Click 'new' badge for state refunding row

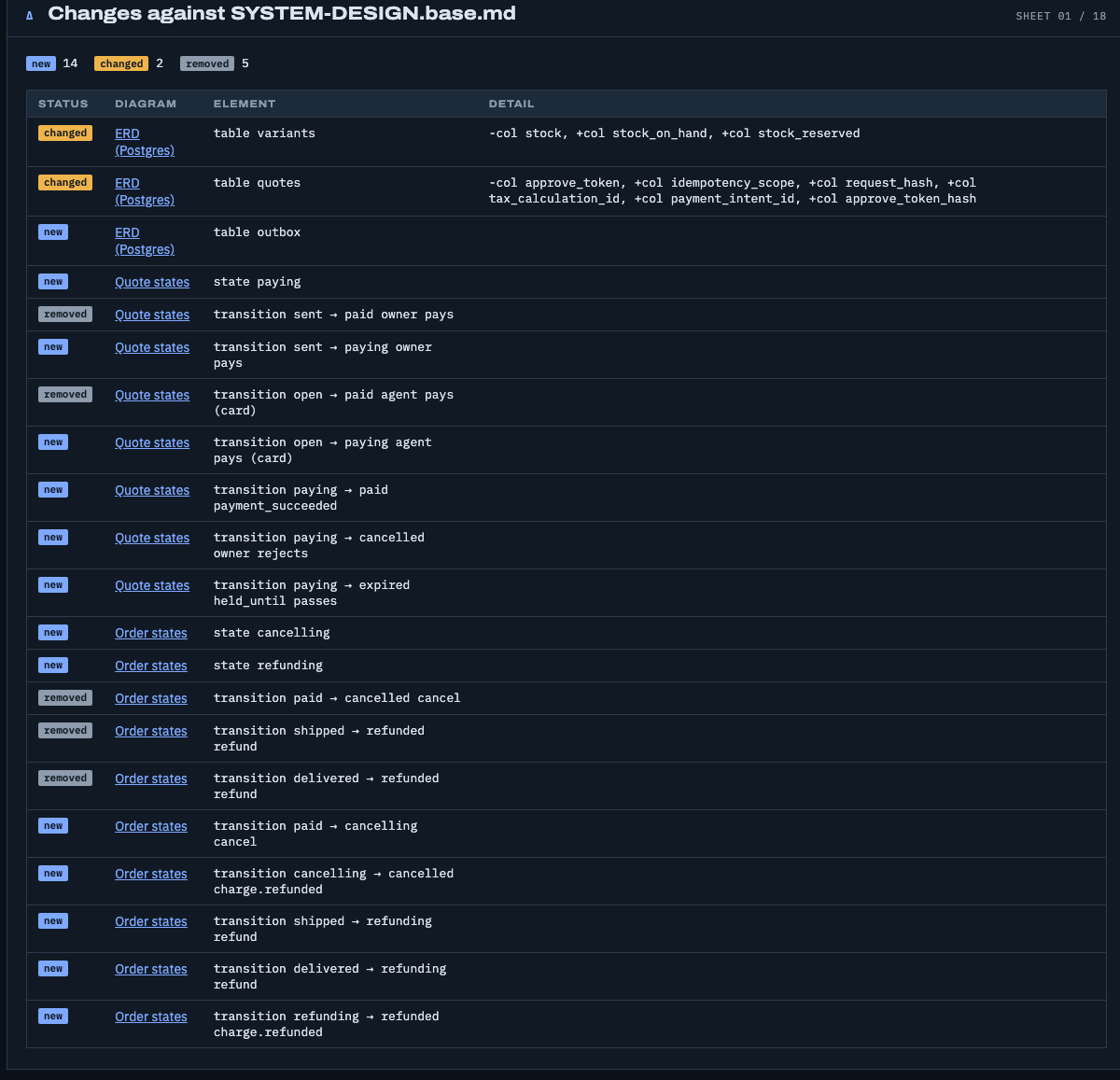(53, 666)
